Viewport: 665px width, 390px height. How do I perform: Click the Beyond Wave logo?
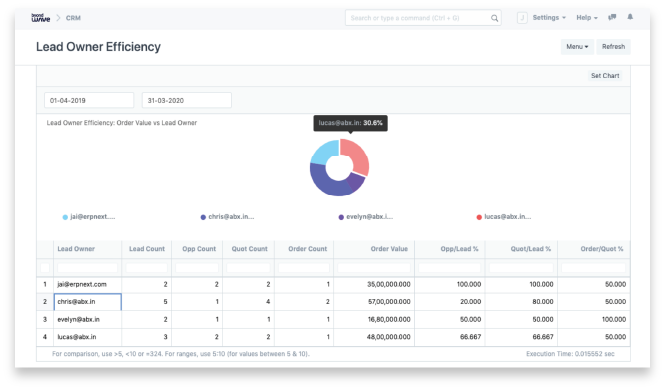click(x=41, y=18)
